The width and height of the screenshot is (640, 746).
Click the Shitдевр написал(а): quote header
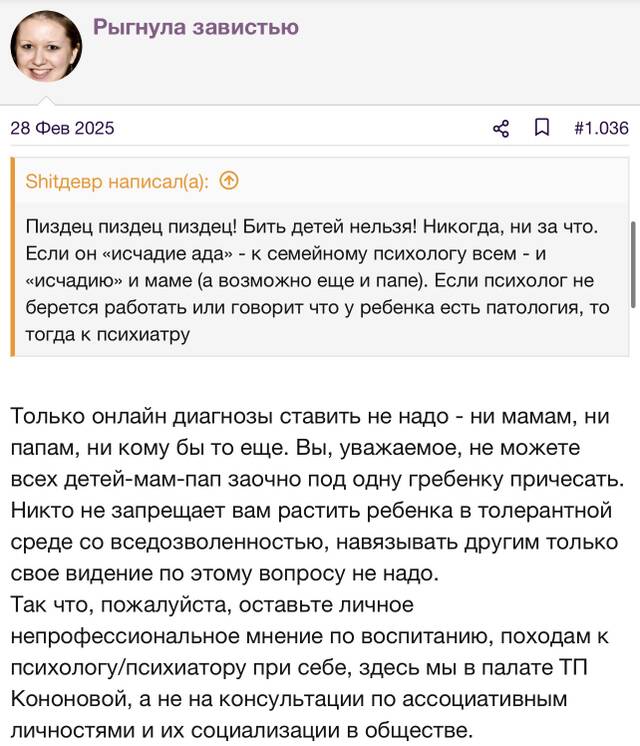[x=117, y=181]
